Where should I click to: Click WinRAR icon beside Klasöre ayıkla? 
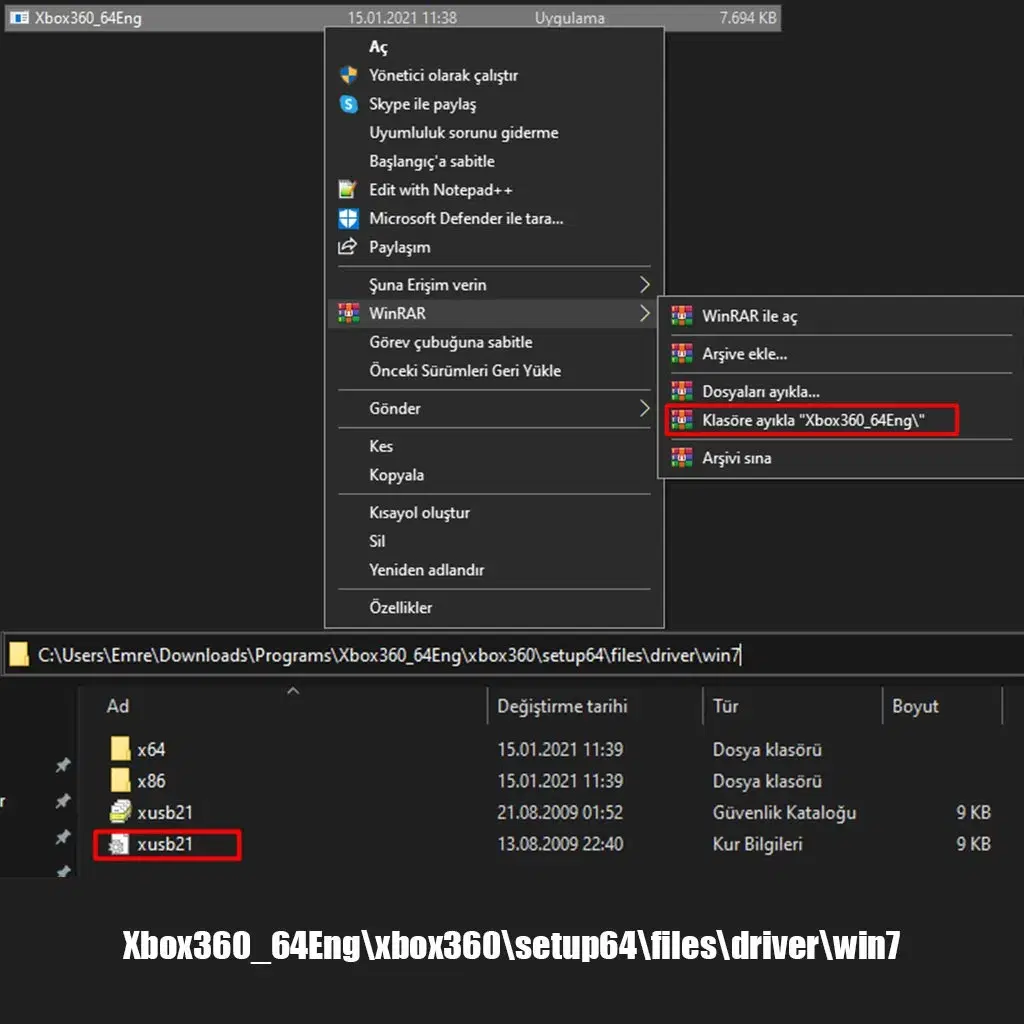pos(682,420)
